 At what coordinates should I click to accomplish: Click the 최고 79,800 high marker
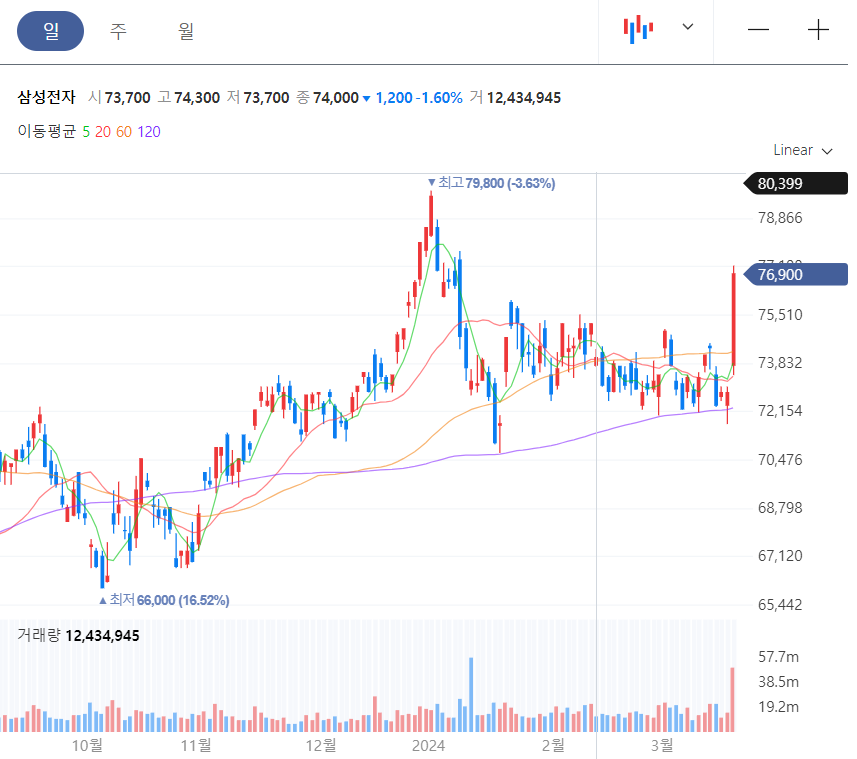[491, 183]
